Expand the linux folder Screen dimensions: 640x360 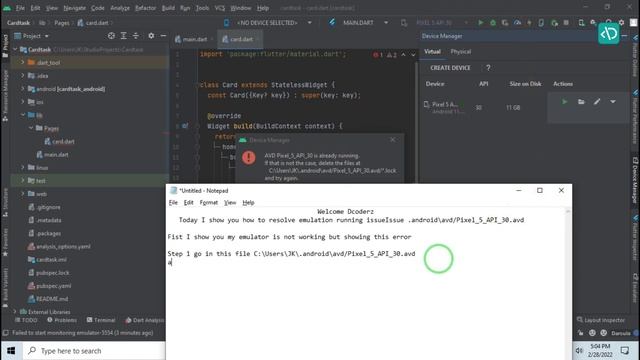click(x=23, y=167)
